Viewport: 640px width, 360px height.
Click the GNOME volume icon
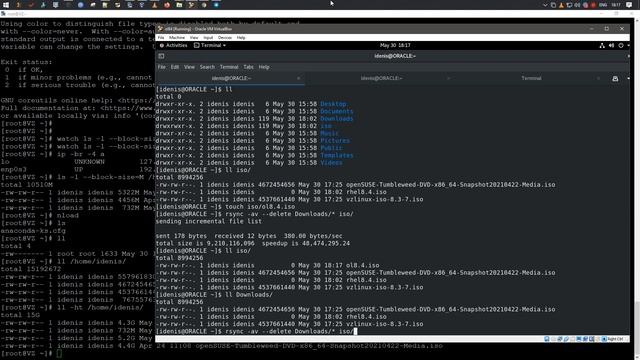tap(611, 45)
